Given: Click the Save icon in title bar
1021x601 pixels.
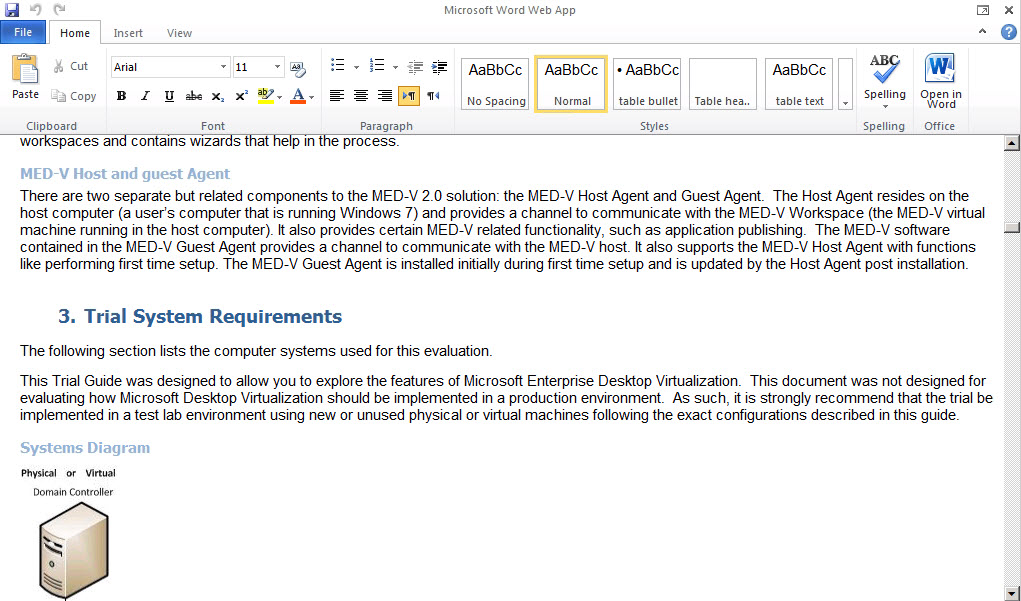Looking at the screenshot, I should click(x=12, y=10).
